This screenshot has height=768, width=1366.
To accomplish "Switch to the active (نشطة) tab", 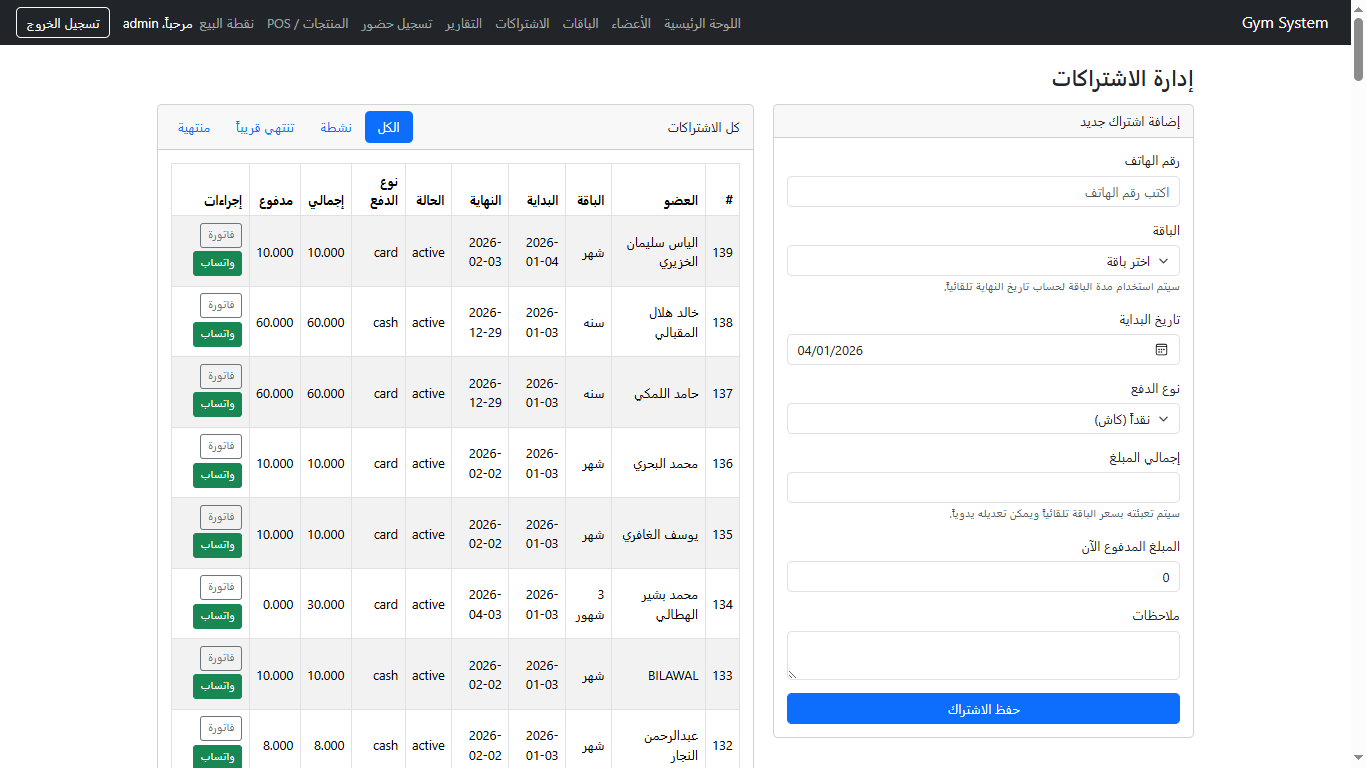I will (336, 127).
